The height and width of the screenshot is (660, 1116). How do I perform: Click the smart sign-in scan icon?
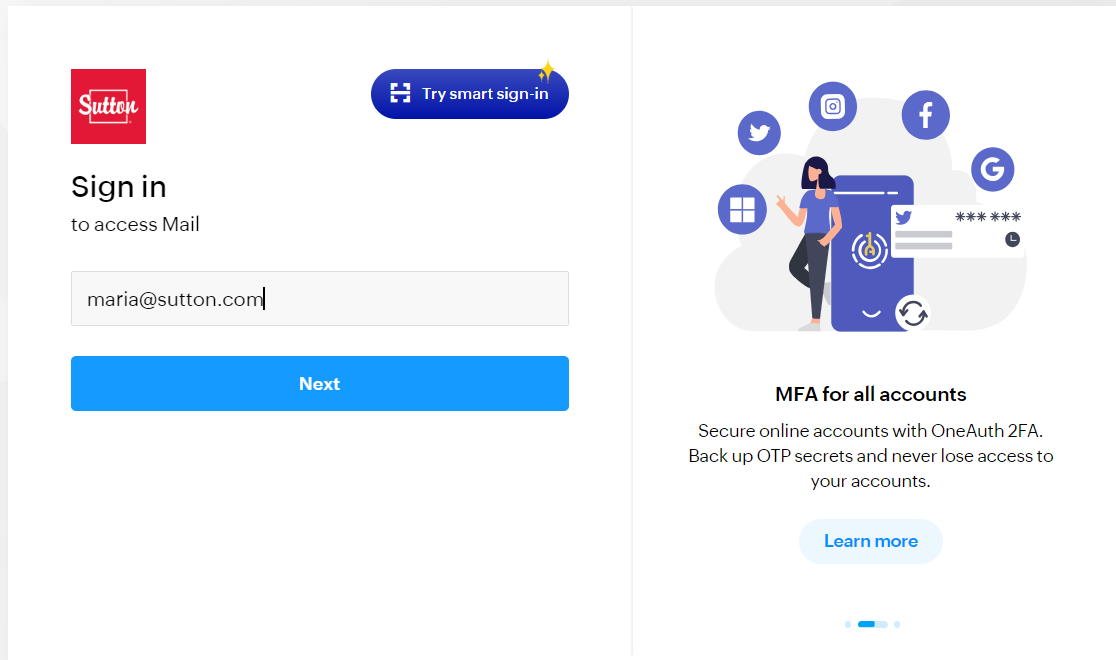(400, 93)
